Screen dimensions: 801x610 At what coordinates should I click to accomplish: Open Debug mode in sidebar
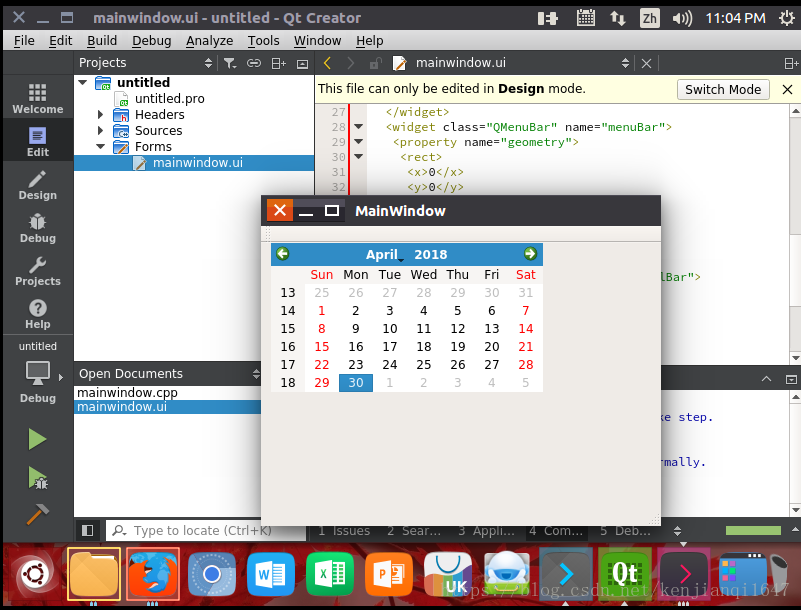(38, 228)
